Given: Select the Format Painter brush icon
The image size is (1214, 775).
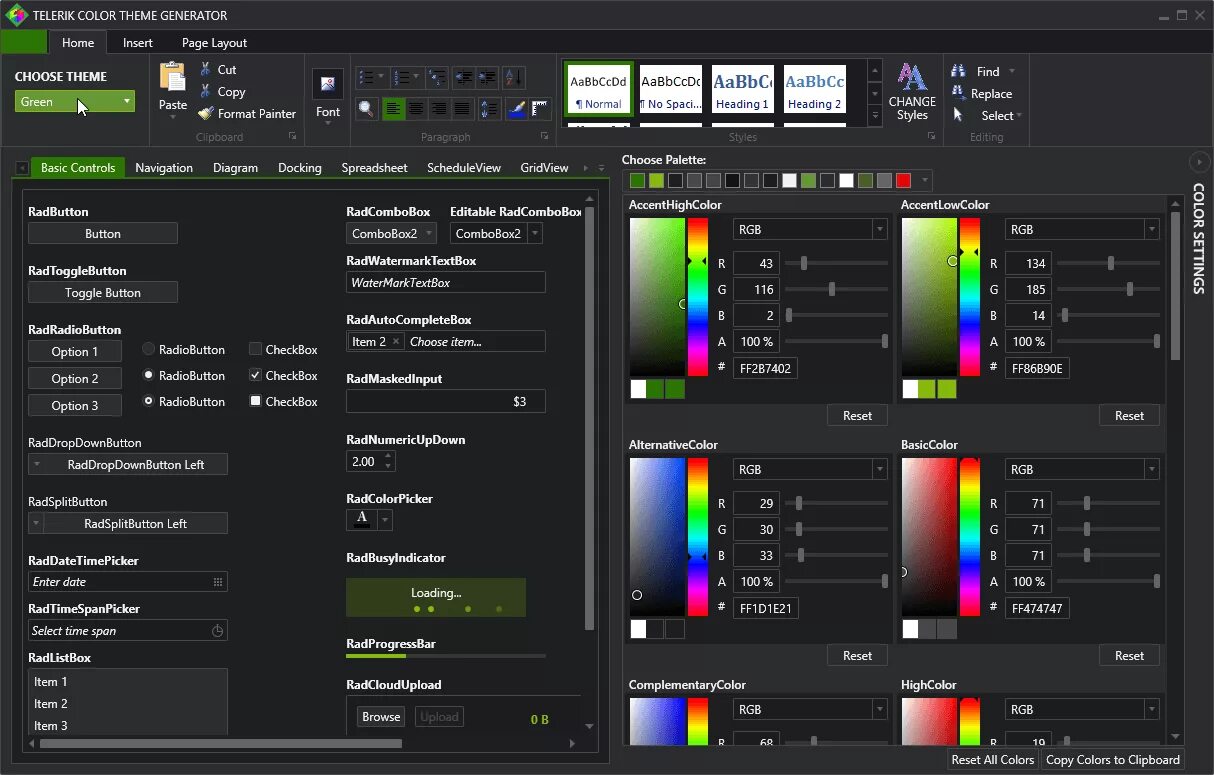Looking at the screenshot, I should point(205,113).
